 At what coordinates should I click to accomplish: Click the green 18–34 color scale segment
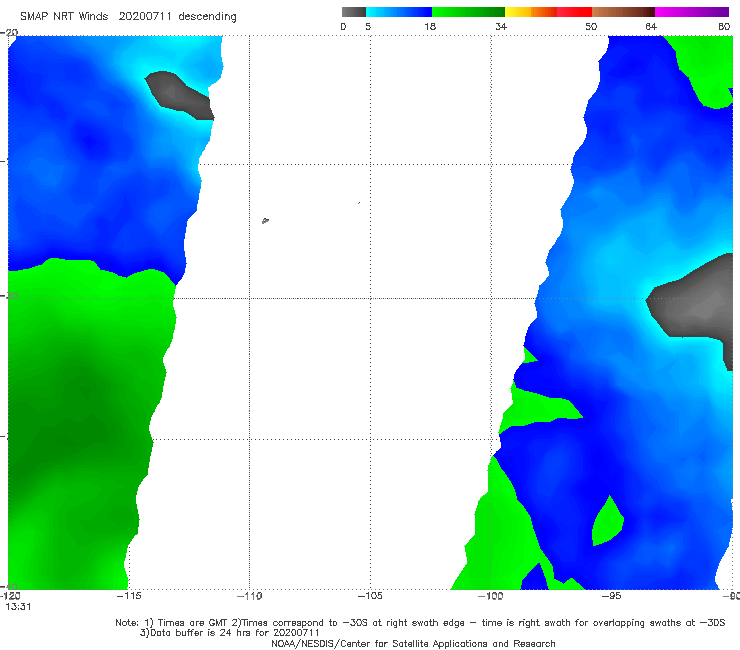tap(468, 12)
